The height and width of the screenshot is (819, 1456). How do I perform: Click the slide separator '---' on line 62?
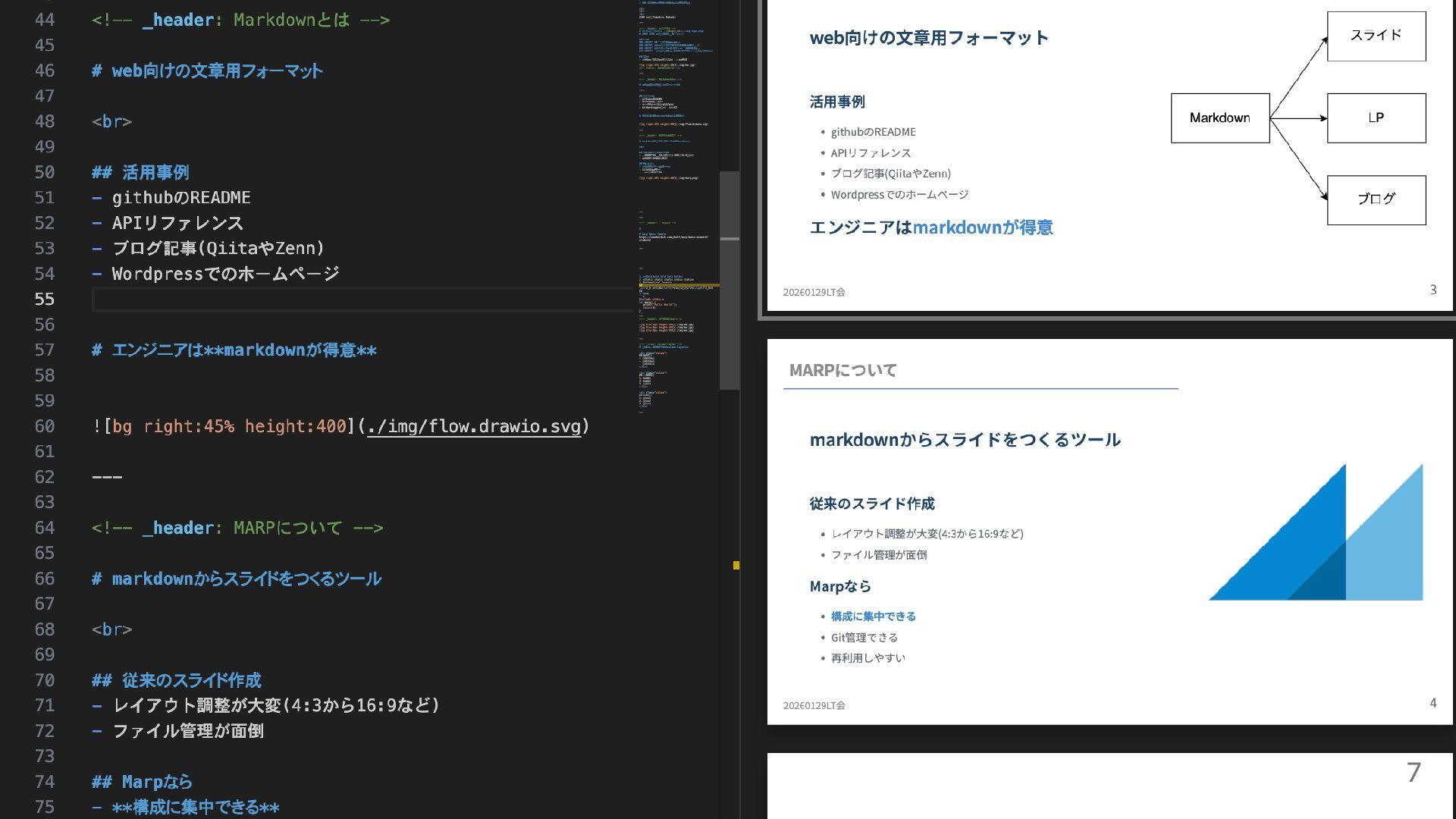(106, 477)
